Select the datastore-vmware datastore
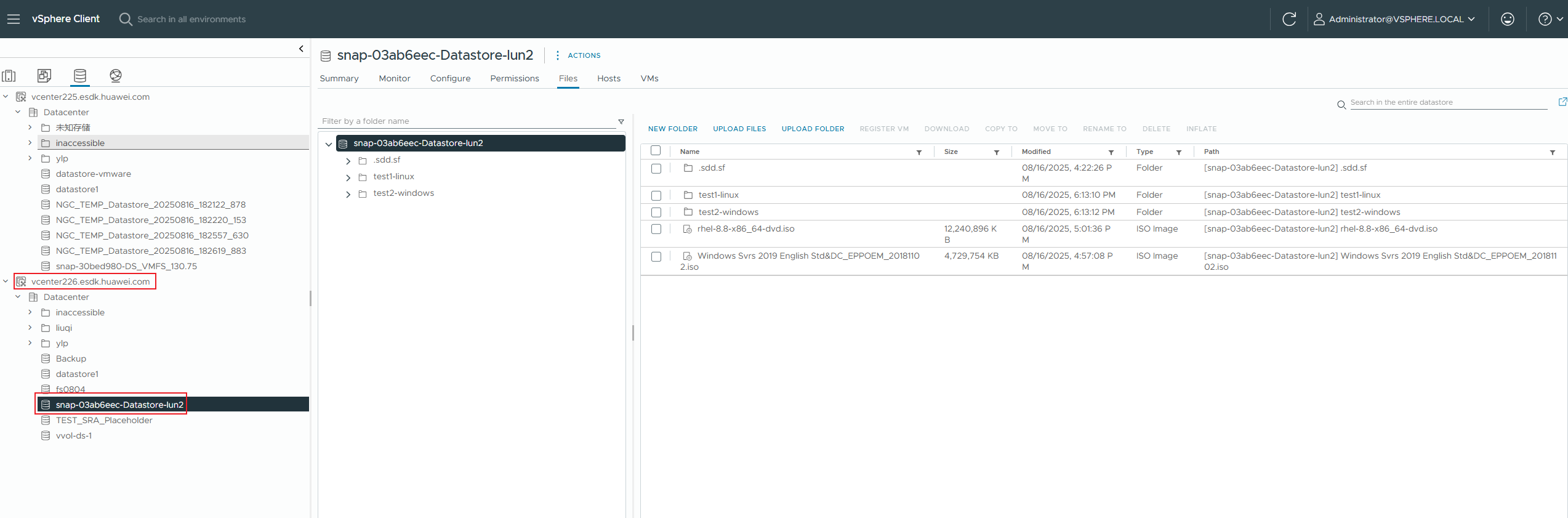1568x518 pixels. [93, 174]
